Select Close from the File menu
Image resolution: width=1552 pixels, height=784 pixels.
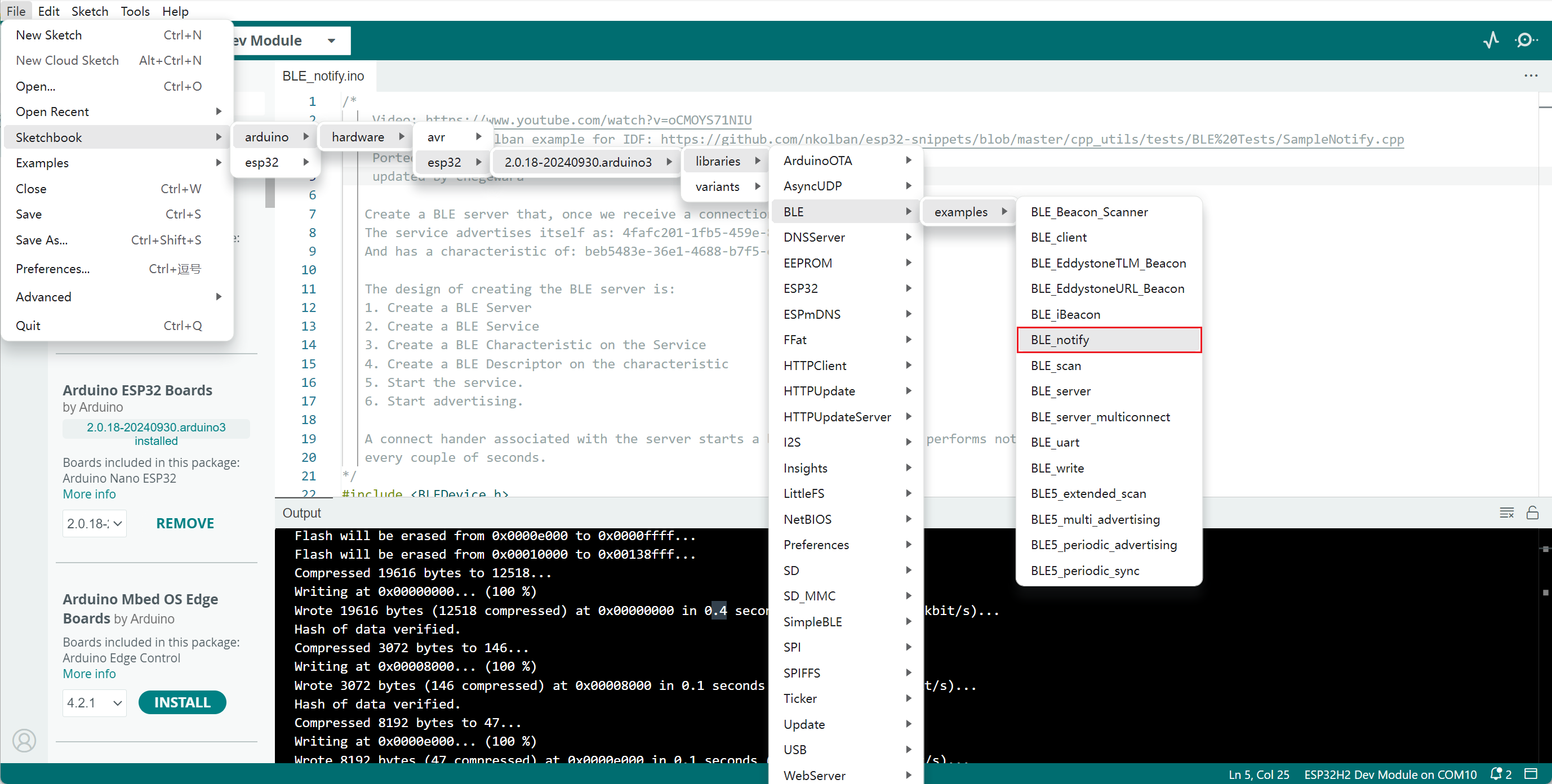[x=118, y=189]
